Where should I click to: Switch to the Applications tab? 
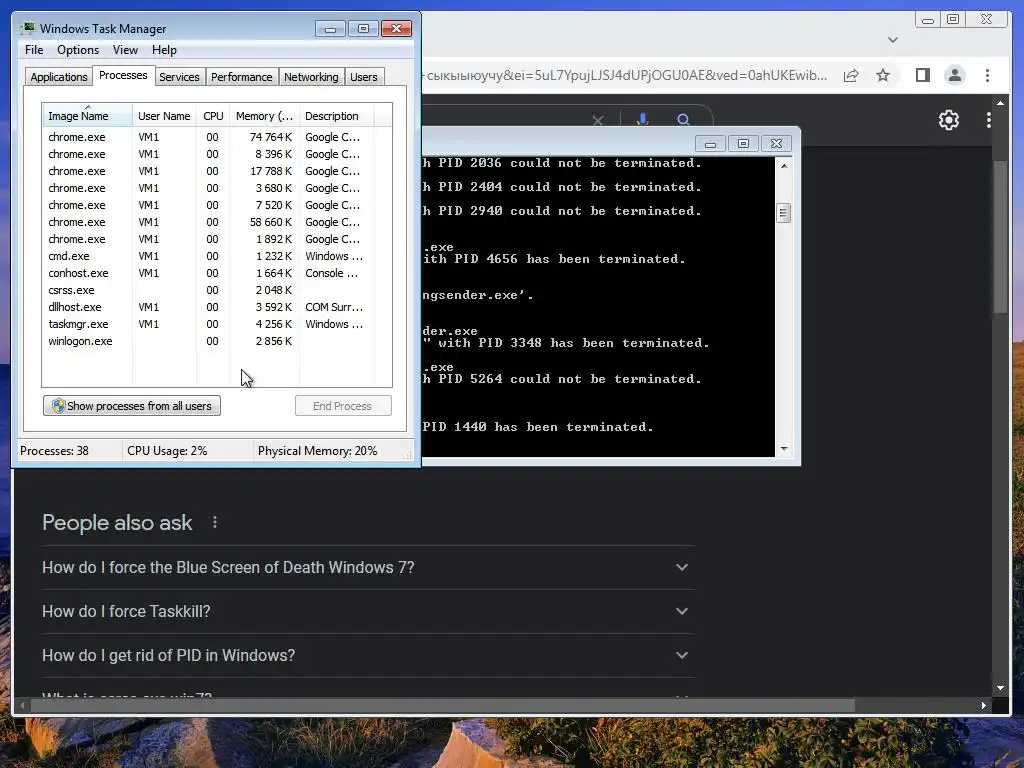click(59, 77)
